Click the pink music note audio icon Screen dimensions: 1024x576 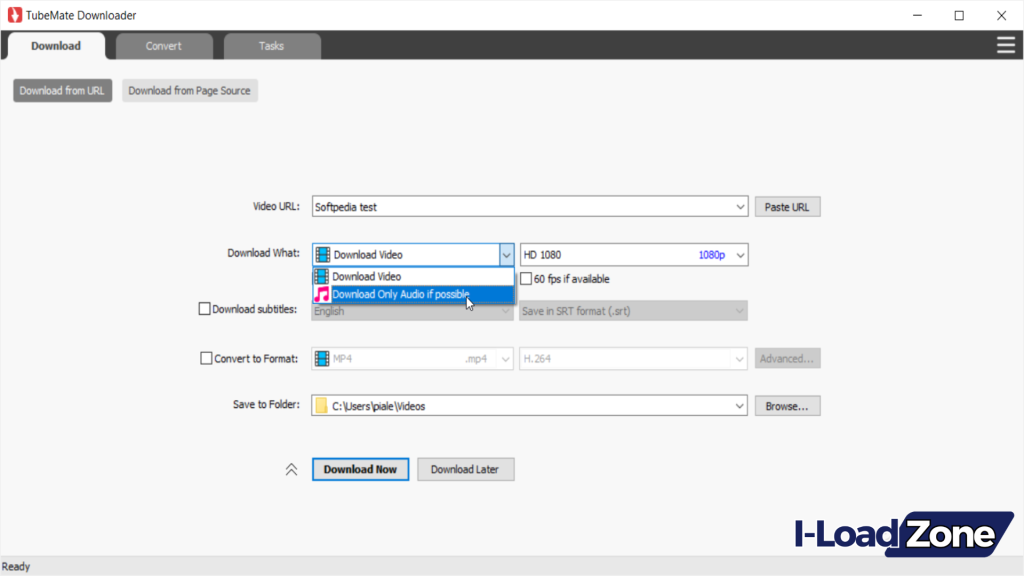[324, 294]
